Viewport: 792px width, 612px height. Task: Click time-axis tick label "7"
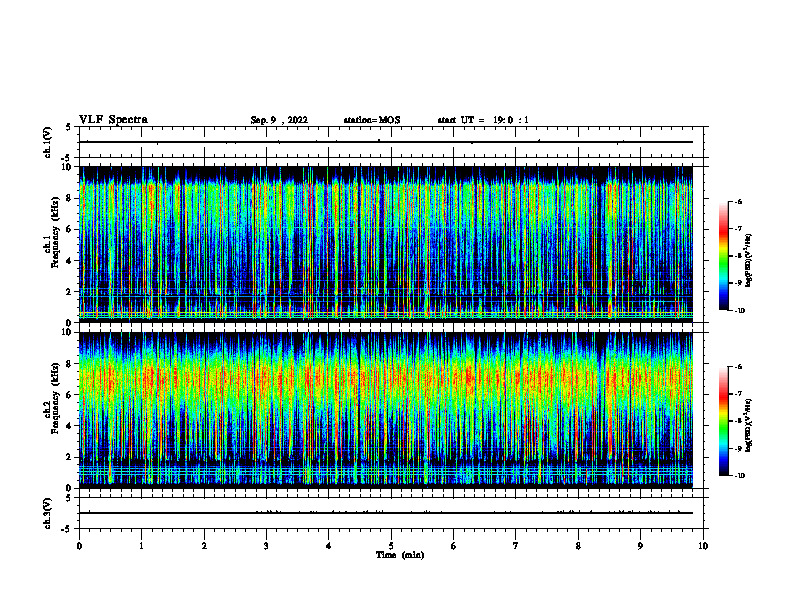pos(516,546)
